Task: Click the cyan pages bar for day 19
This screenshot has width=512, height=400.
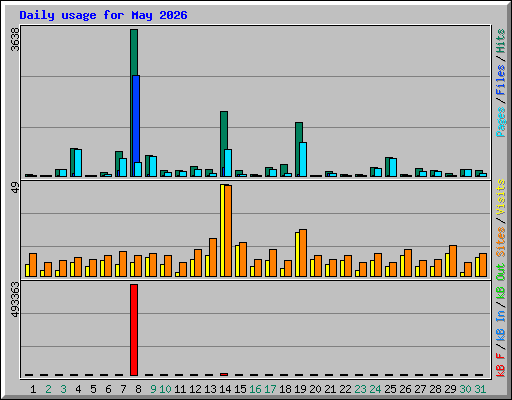Action: (303, 159)
